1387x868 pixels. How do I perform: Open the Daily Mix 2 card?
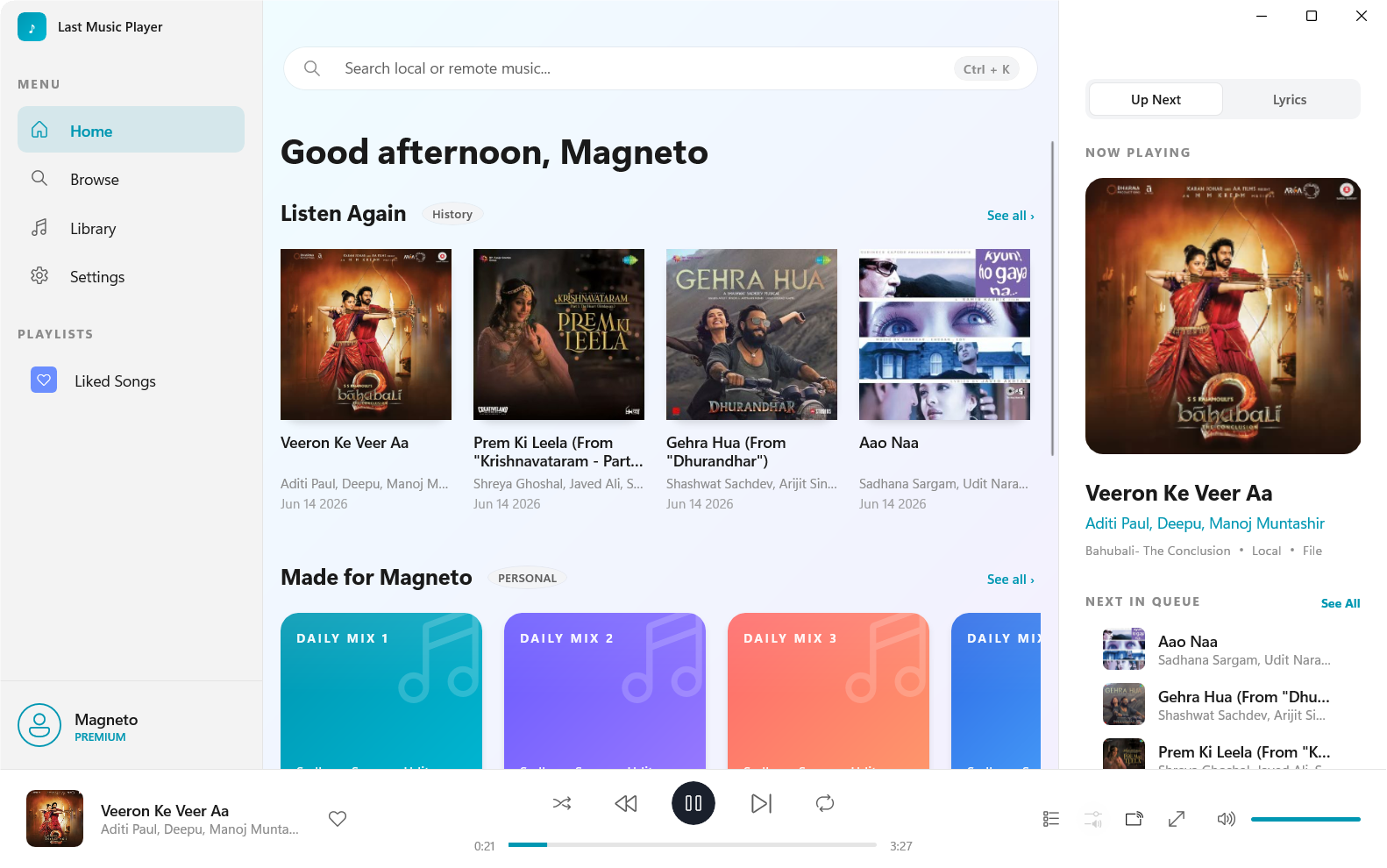click(x=605, y=691)
